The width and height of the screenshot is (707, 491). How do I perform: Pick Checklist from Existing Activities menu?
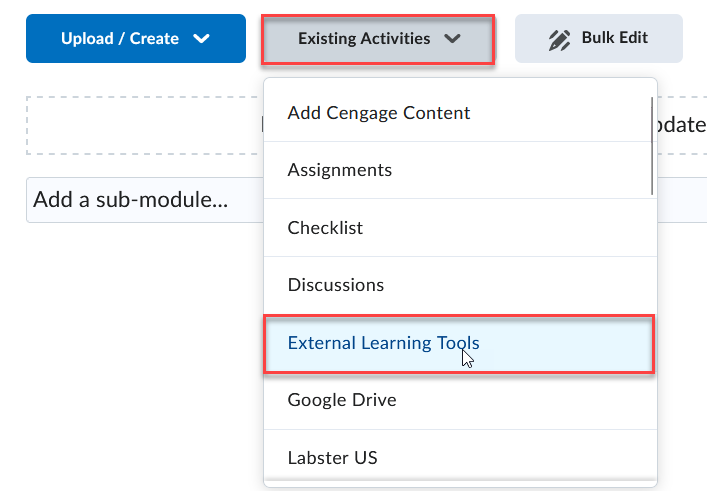325,228
